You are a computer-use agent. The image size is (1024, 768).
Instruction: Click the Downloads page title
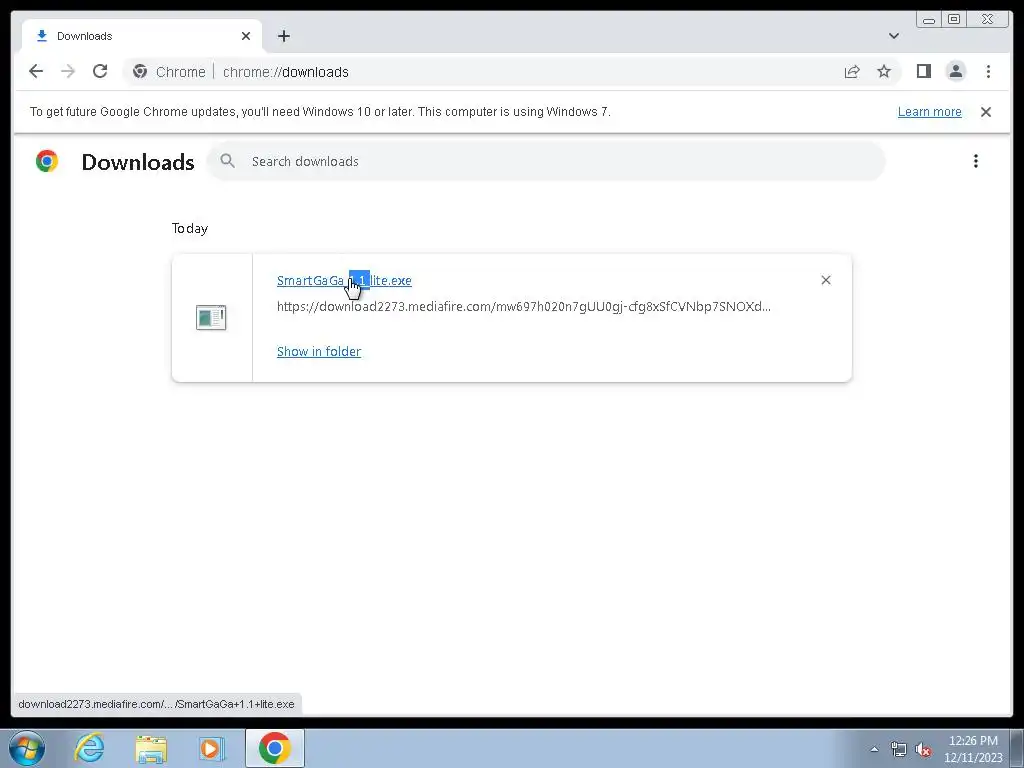138,162
